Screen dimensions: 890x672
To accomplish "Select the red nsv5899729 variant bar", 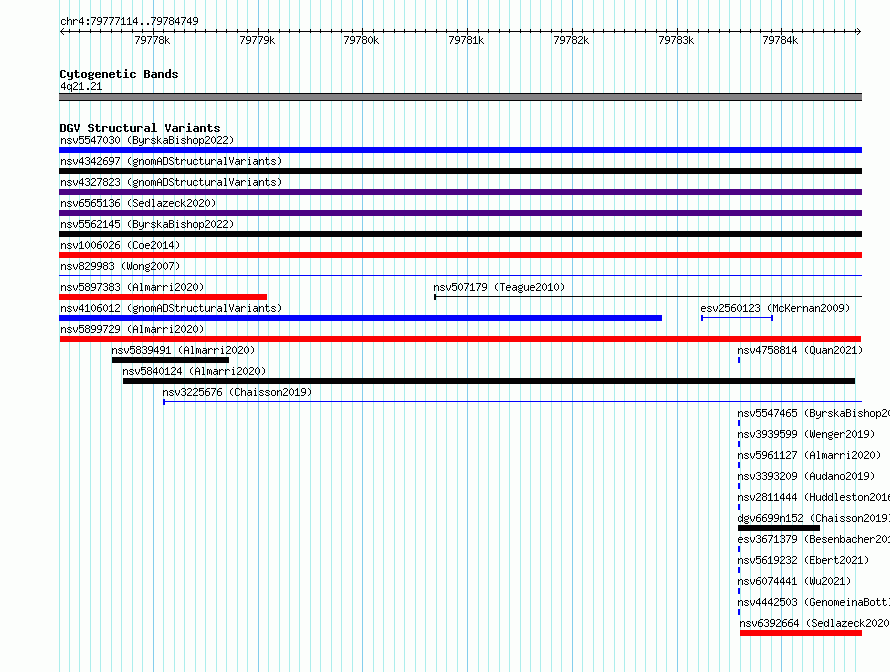I will coord(460,339).
